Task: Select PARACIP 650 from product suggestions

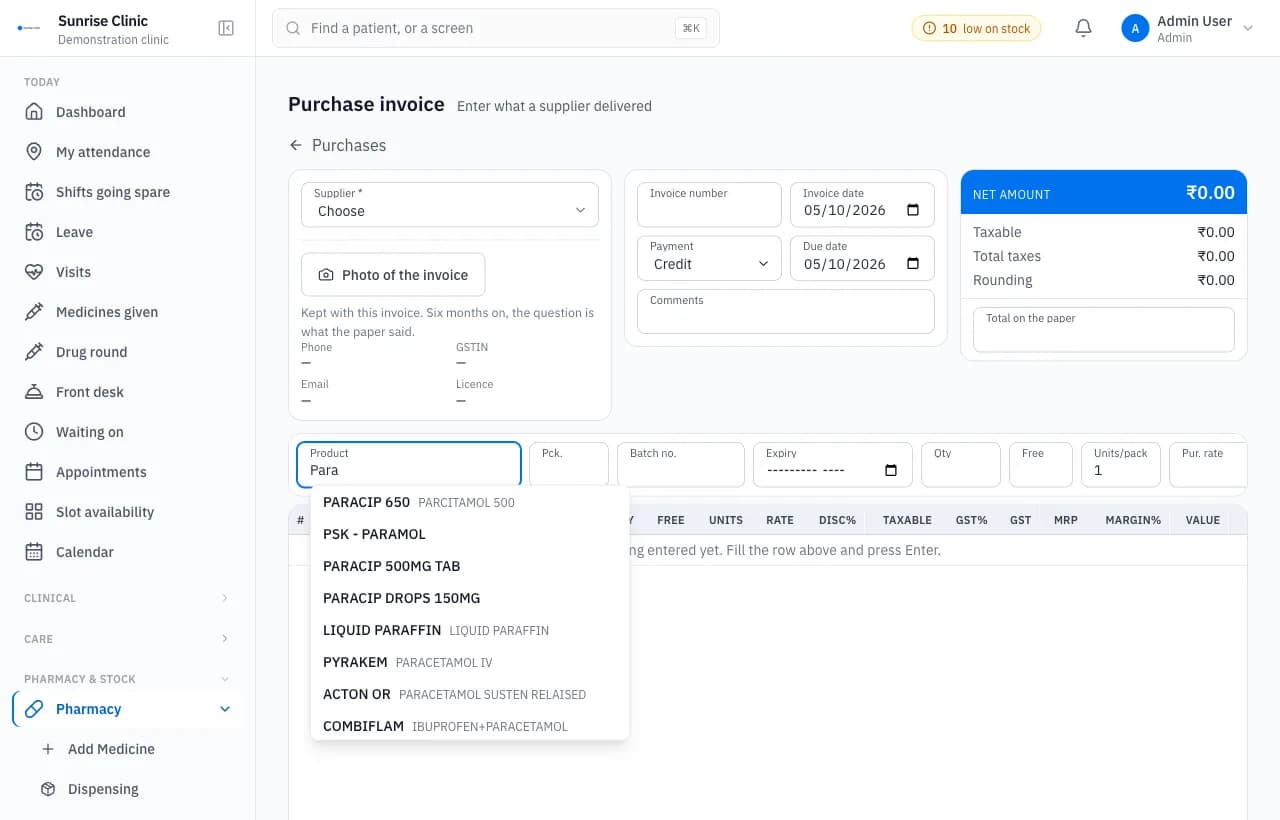Action: pyautogui.click(x=470, y=502)
